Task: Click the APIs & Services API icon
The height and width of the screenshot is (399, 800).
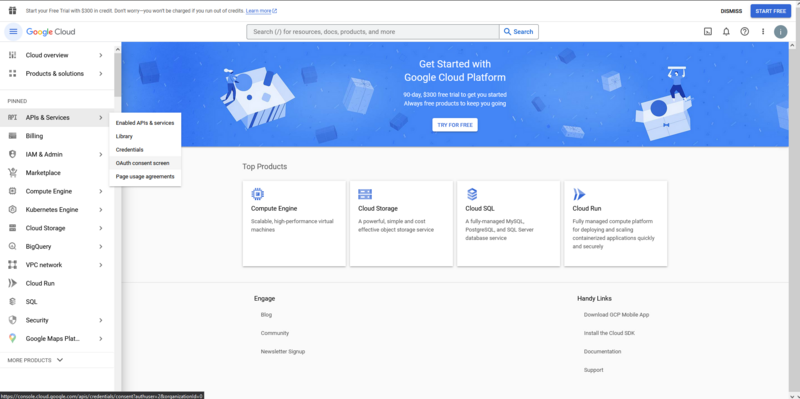Action: coord(13,117)
